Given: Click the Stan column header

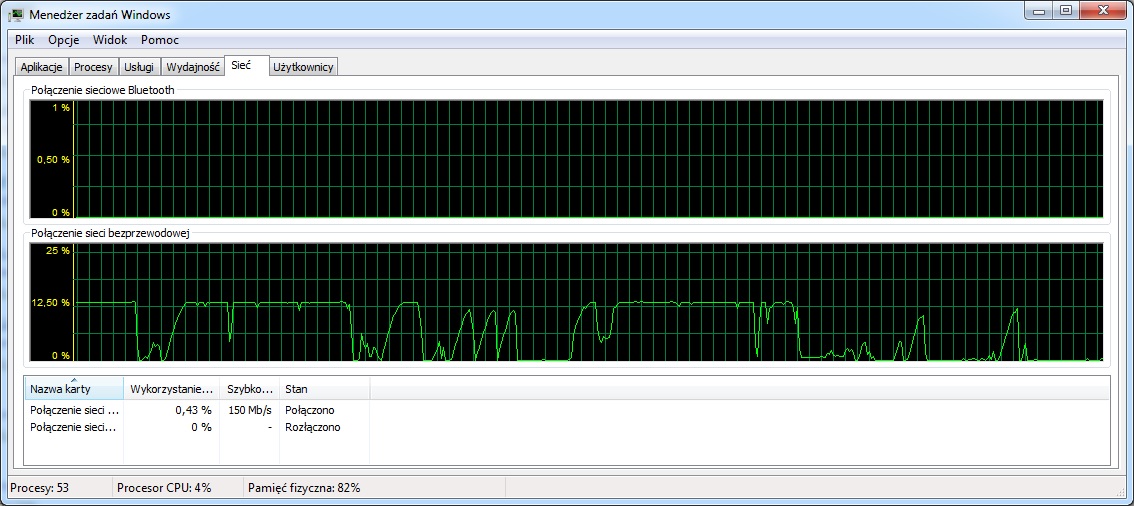Looking at the screenshot, I should [323, 389].
